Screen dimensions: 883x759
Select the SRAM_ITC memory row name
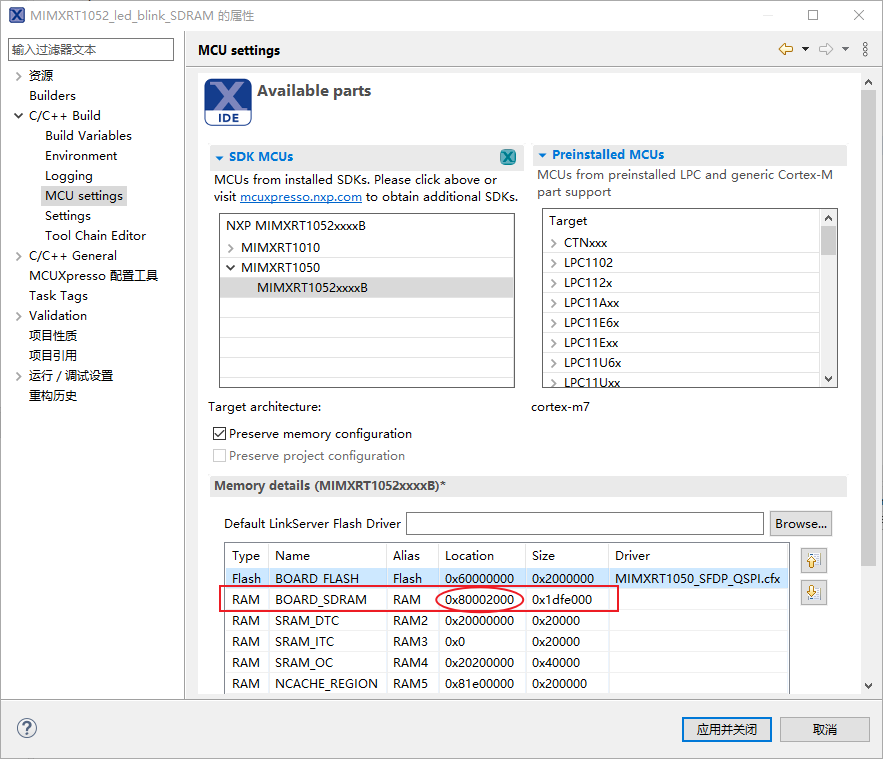pyautogui.click(x=304, y=642)
